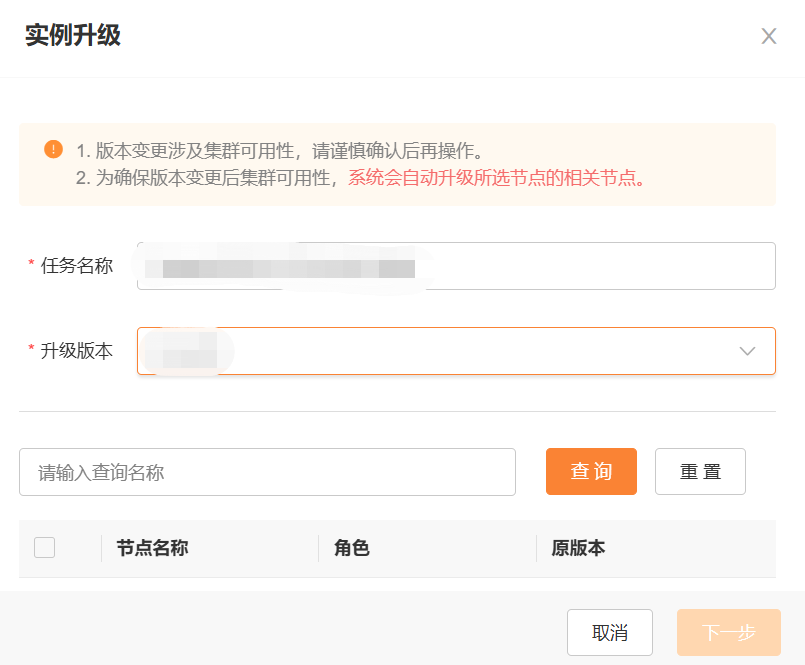The image size is (805, 665).
Task: Click the 实例升级 dialog title
Action: (72, 35)
